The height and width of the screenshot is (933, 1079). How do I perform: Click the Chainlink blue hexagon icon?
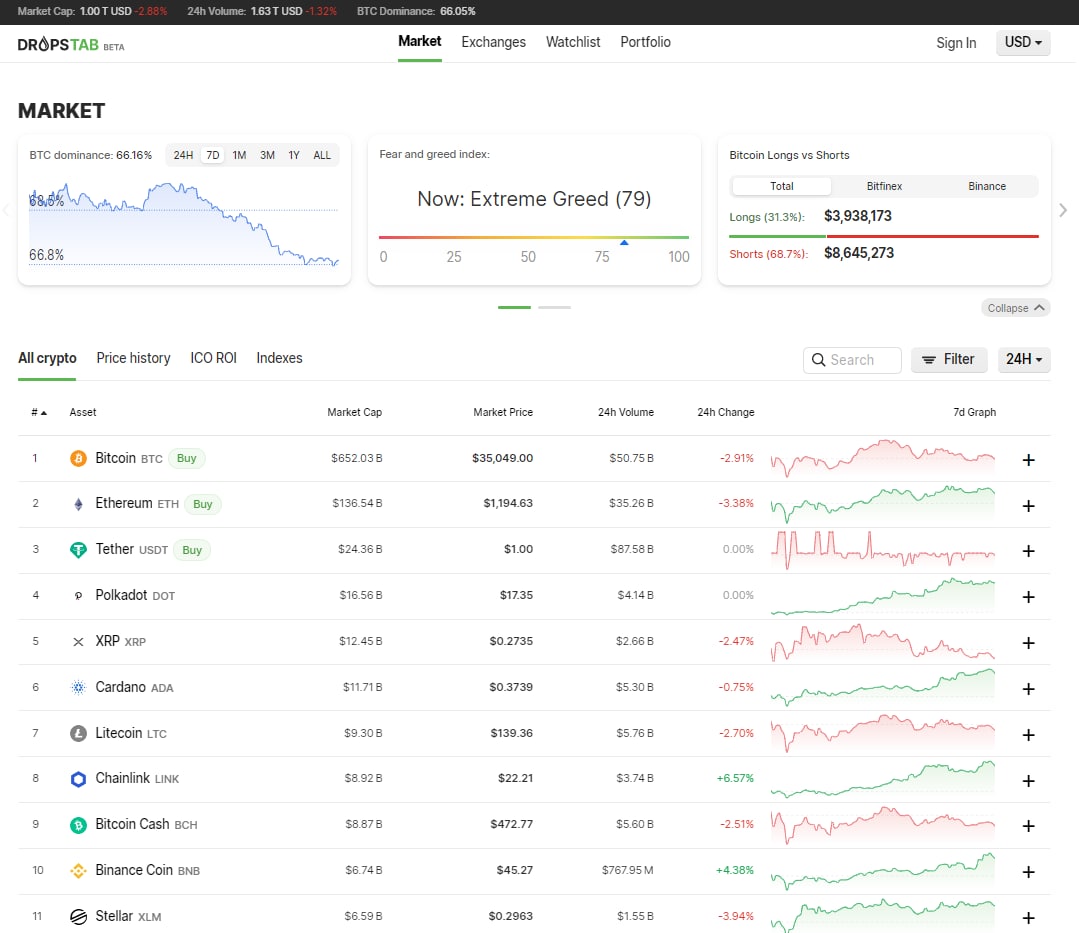pos(78,779)
